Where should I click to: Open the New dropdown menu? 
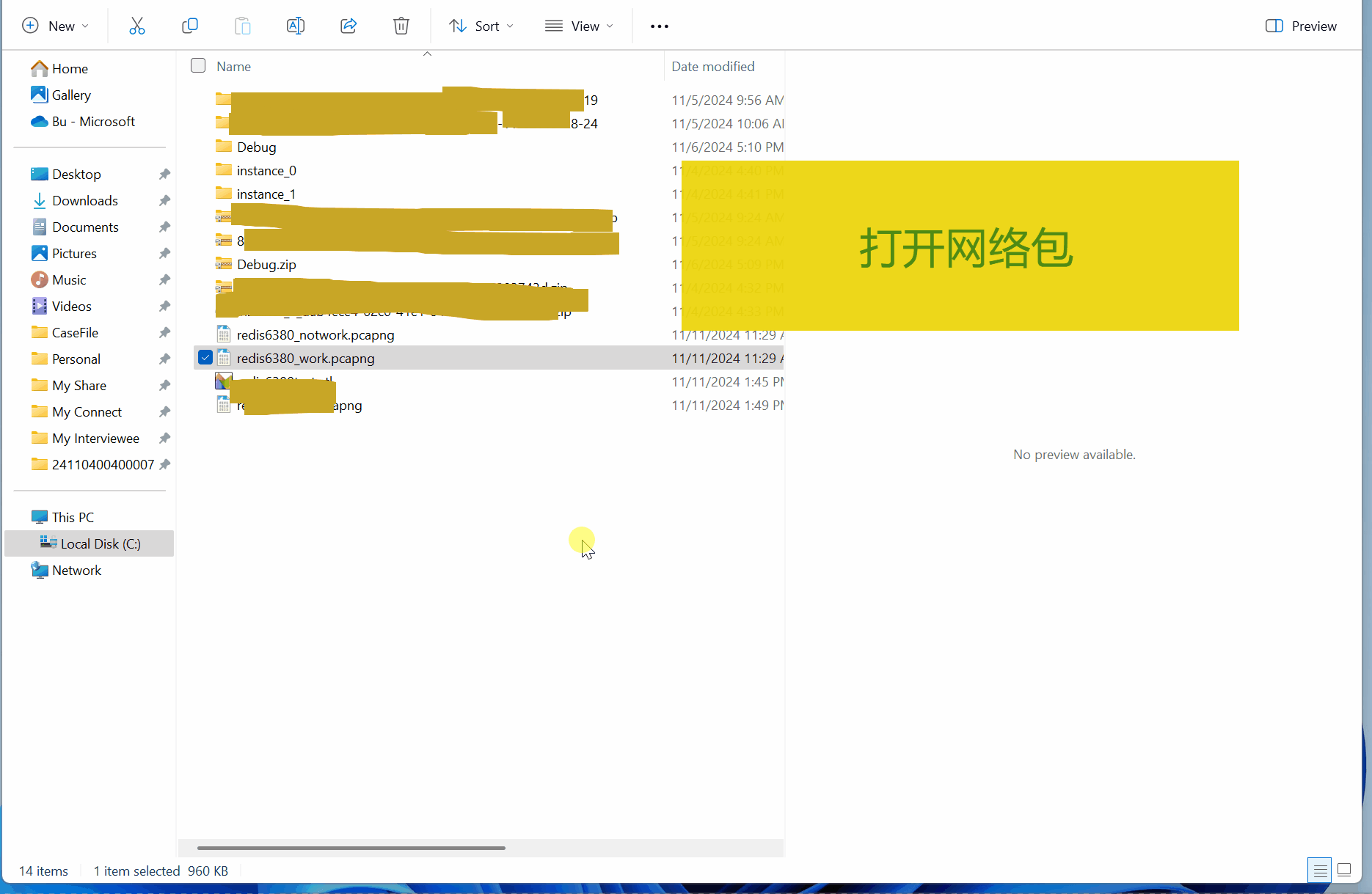pyautogui.click(x=56, y=26)
